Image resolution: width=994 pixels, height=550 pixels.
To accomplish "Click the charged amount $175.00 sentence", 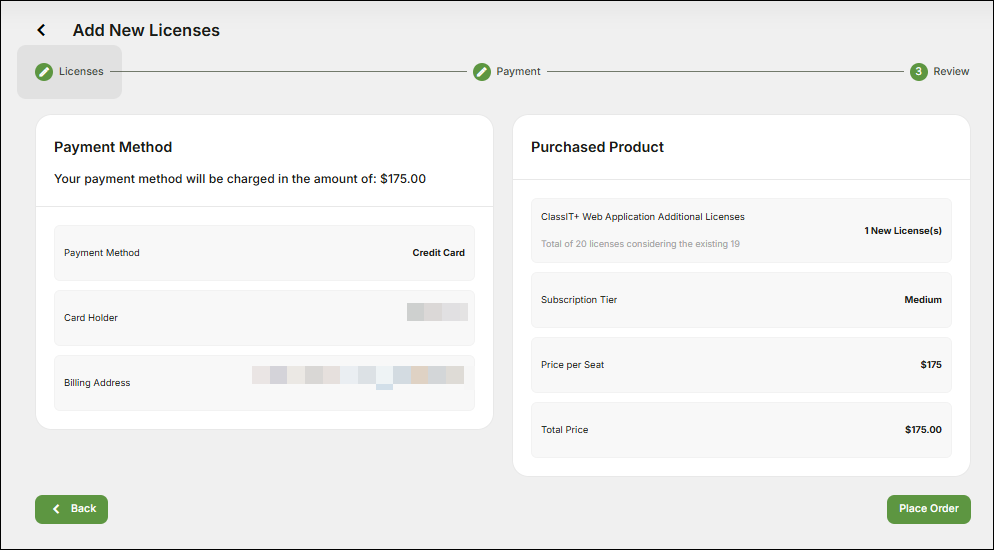I will click(240, 179).
